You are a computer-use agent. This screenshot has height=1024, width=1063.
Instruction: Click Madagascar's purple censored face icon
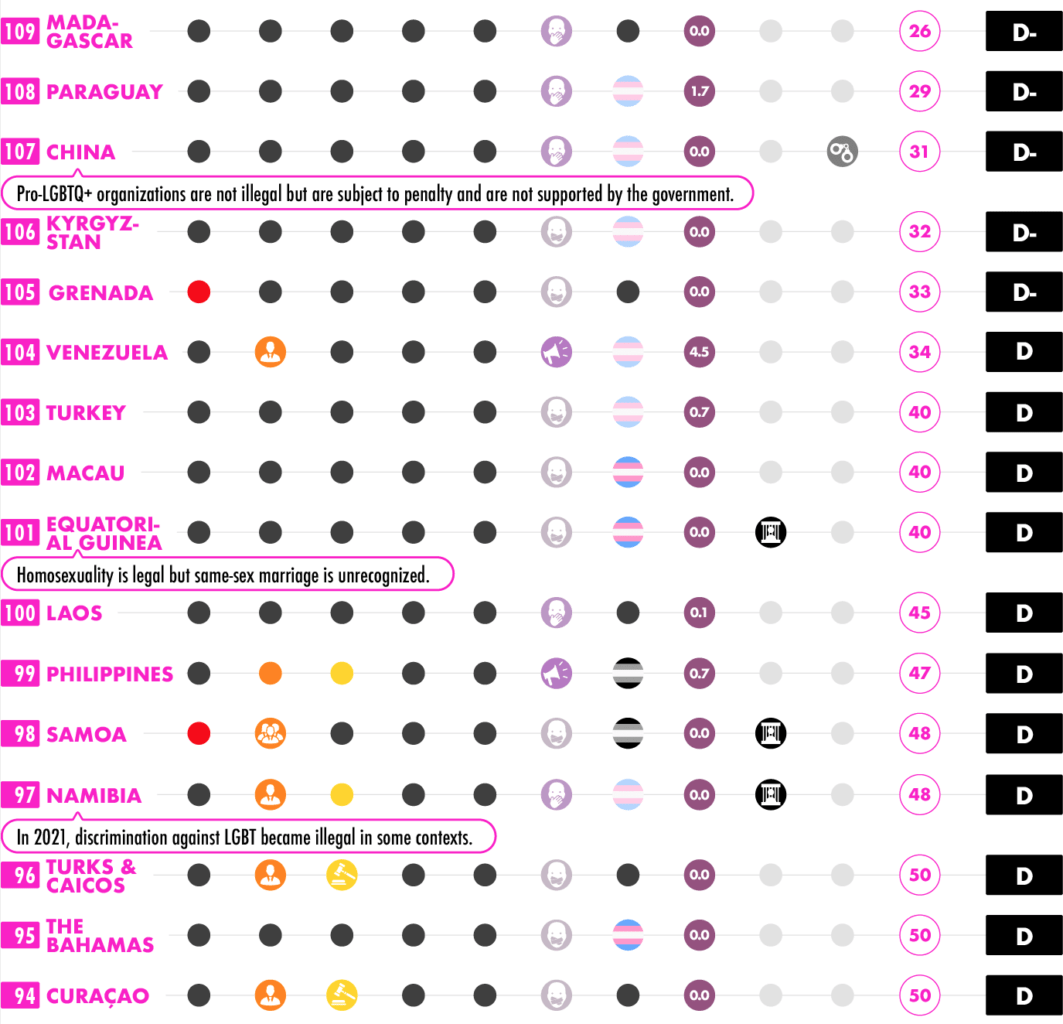click(557, 31)
